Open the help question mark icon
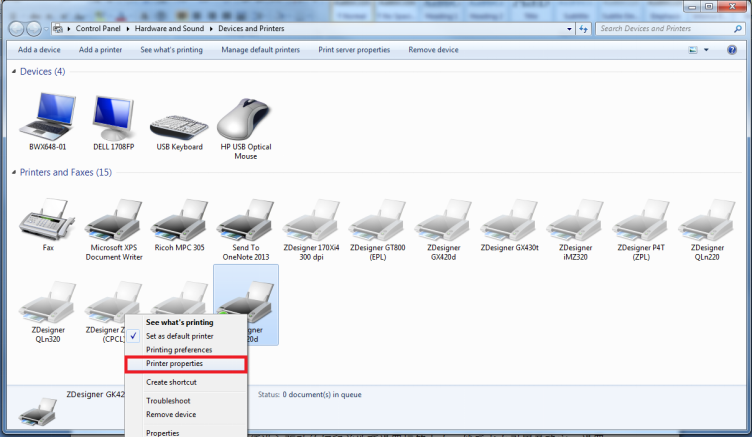The height and width of the screenshot is (437, 752). pyautogui.click(x=735, y=50)
